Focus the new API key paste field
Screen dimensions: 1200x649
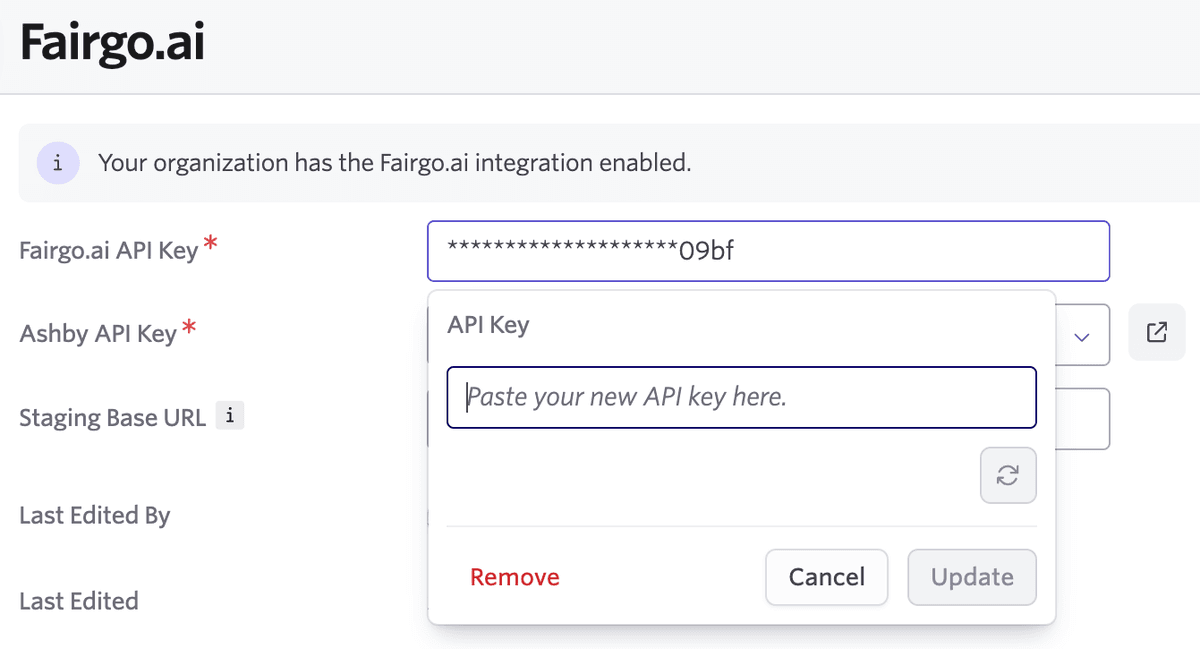(741, 397)
